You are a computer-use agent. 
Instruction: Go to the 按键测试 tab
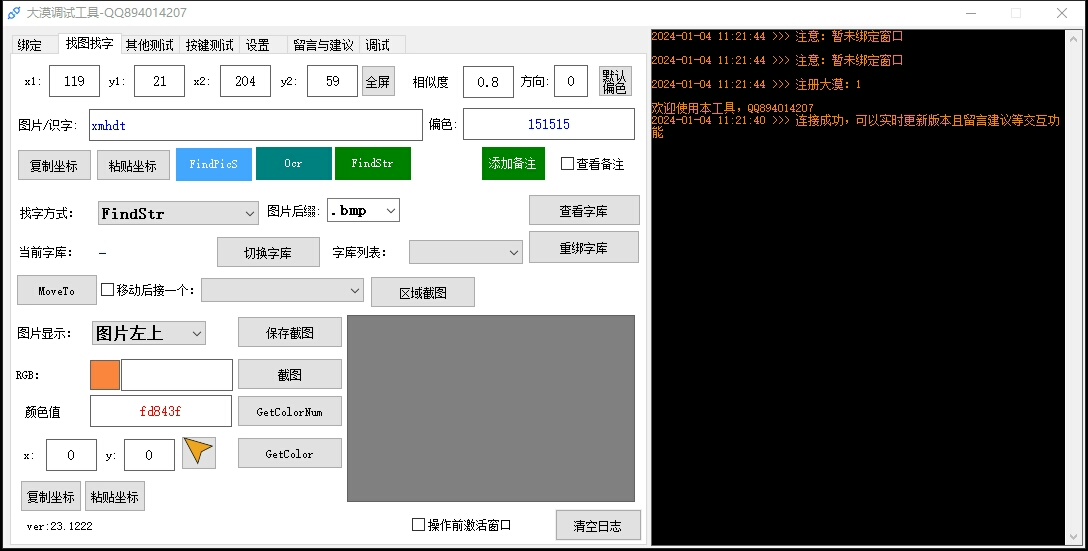[210, 45]
